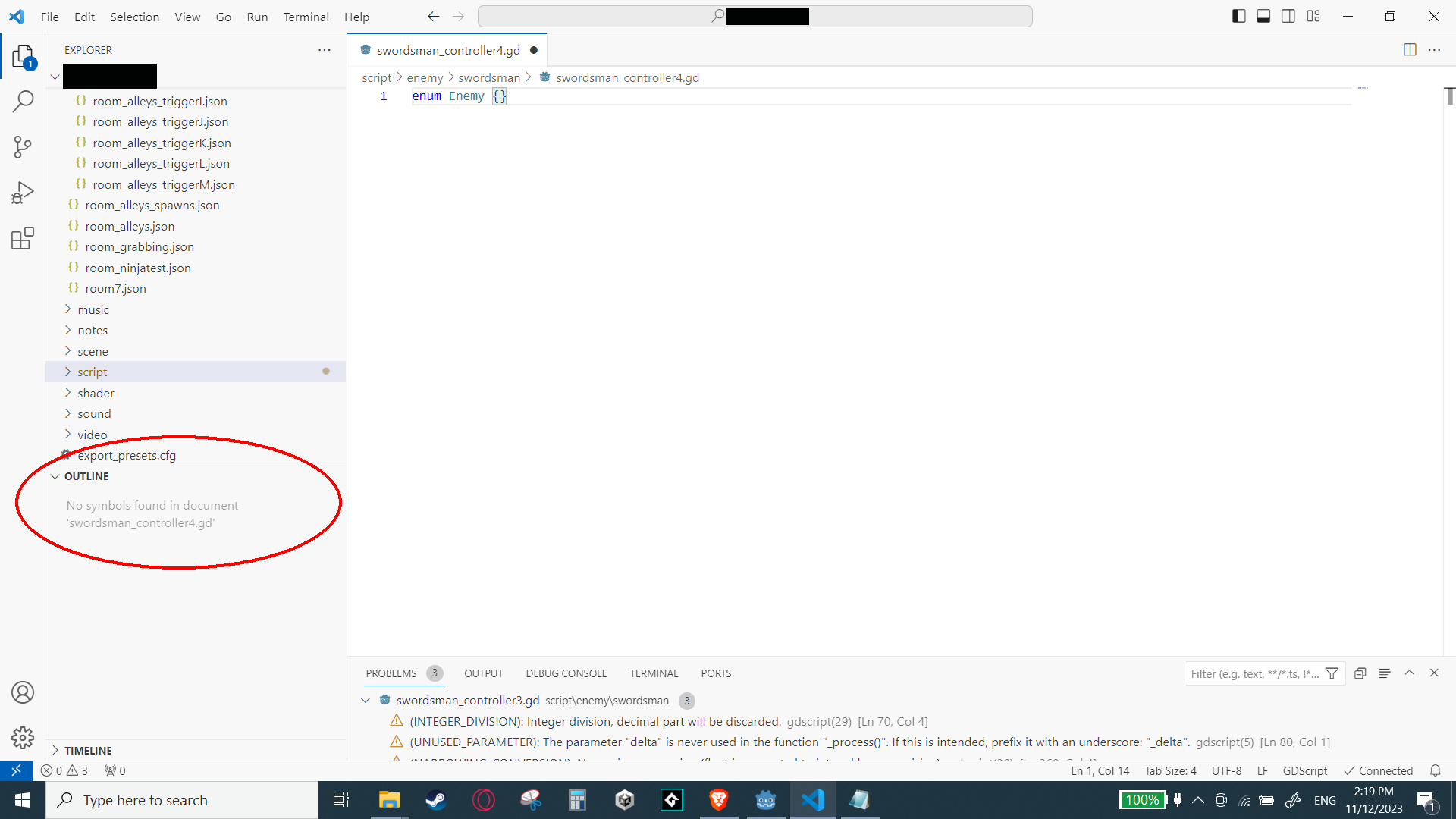Open the Run and Debug view
The image size is (1456, 819).
pos(23,193)
